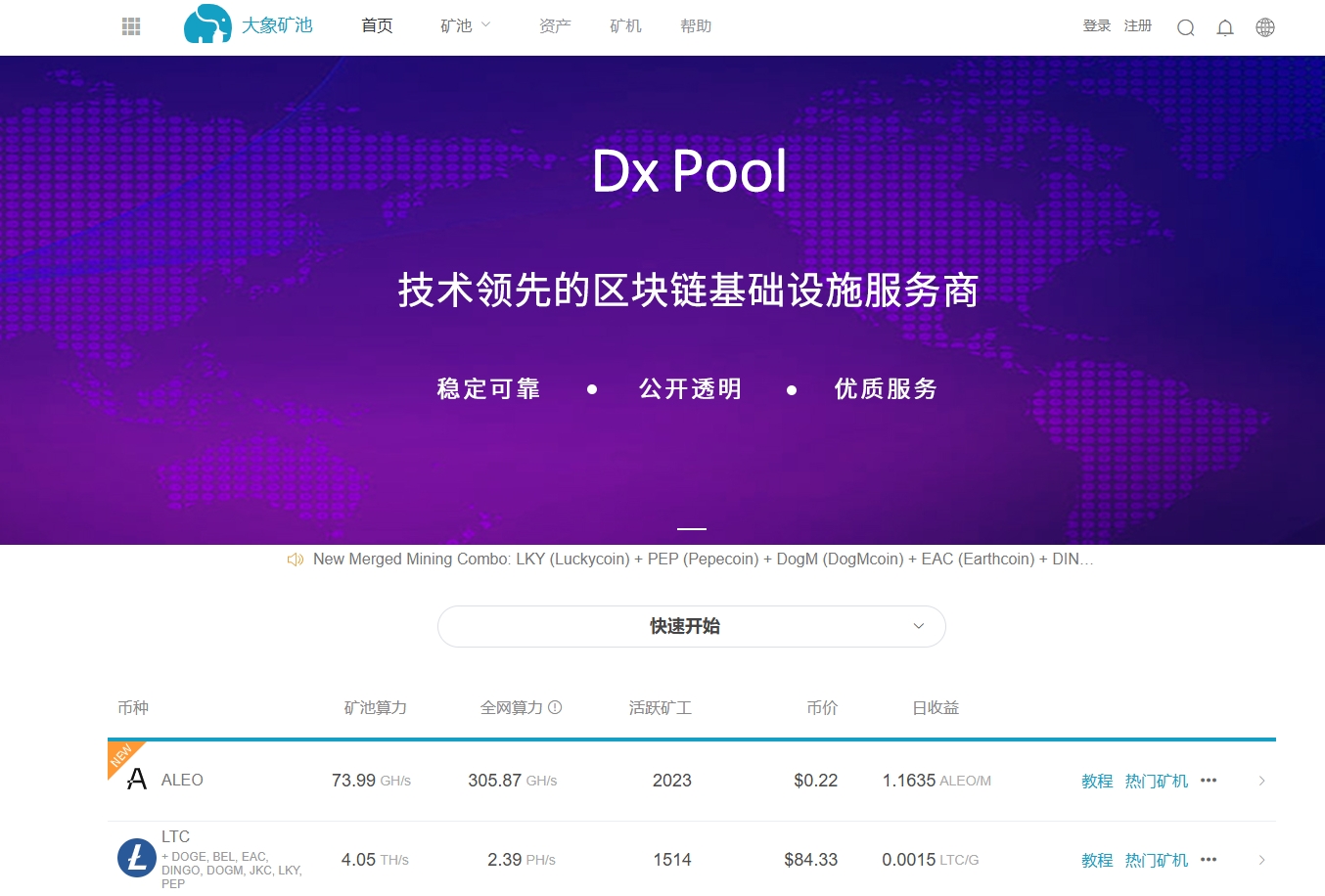Image resolution: width=1325 pixels, height=896 pixels.
Task: Expand the ALEO row chevron arrow
Action: [x=1262, y=781]
